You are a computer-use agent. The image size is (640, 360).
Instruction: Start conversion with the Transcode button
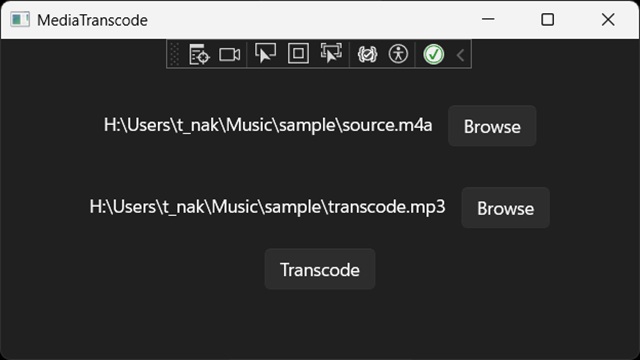320,269
